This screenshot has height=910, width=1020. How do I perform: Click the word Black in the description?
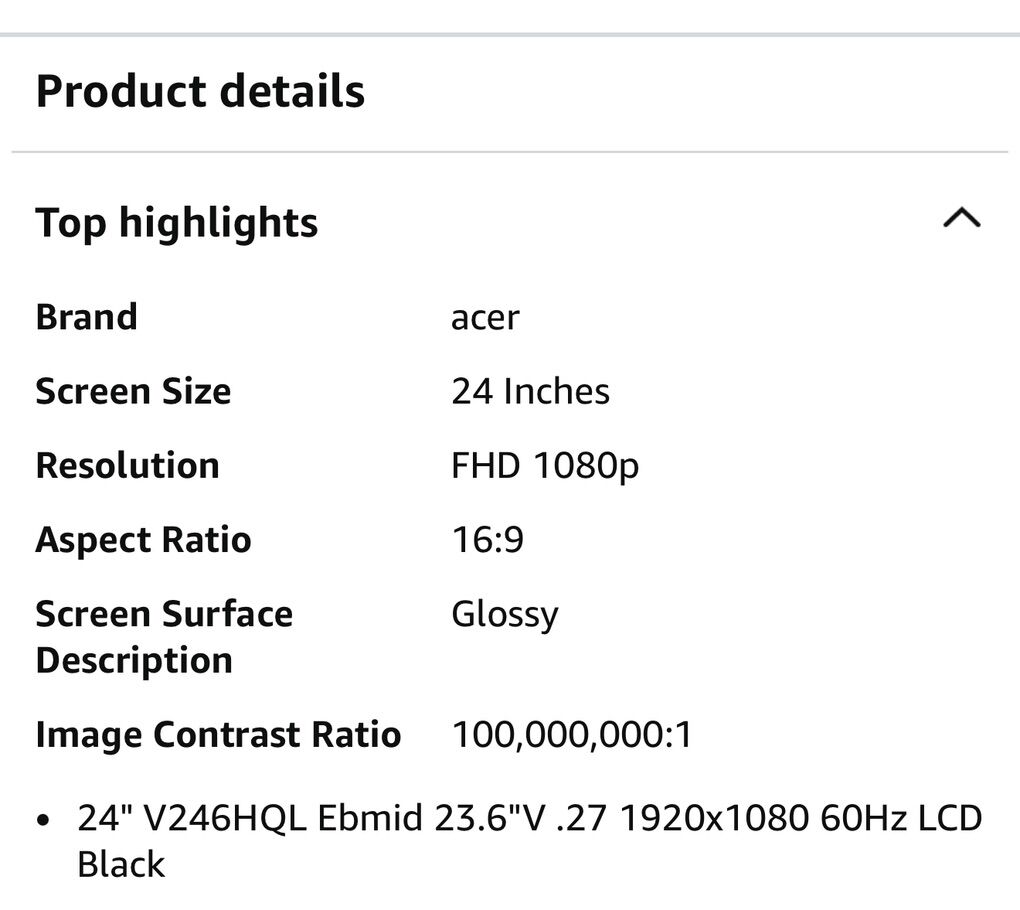[x=121, y=864]
